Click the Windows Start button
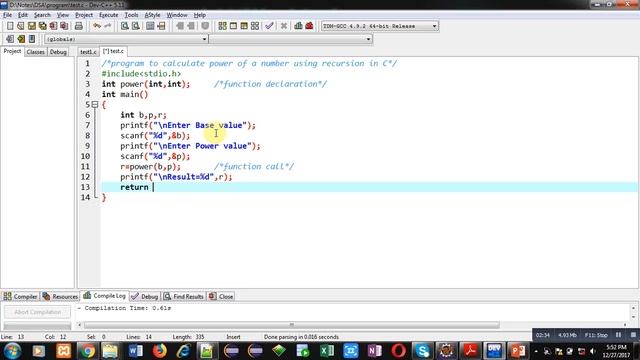The height and width of the screenshot is (360, 640). [12, 351]
